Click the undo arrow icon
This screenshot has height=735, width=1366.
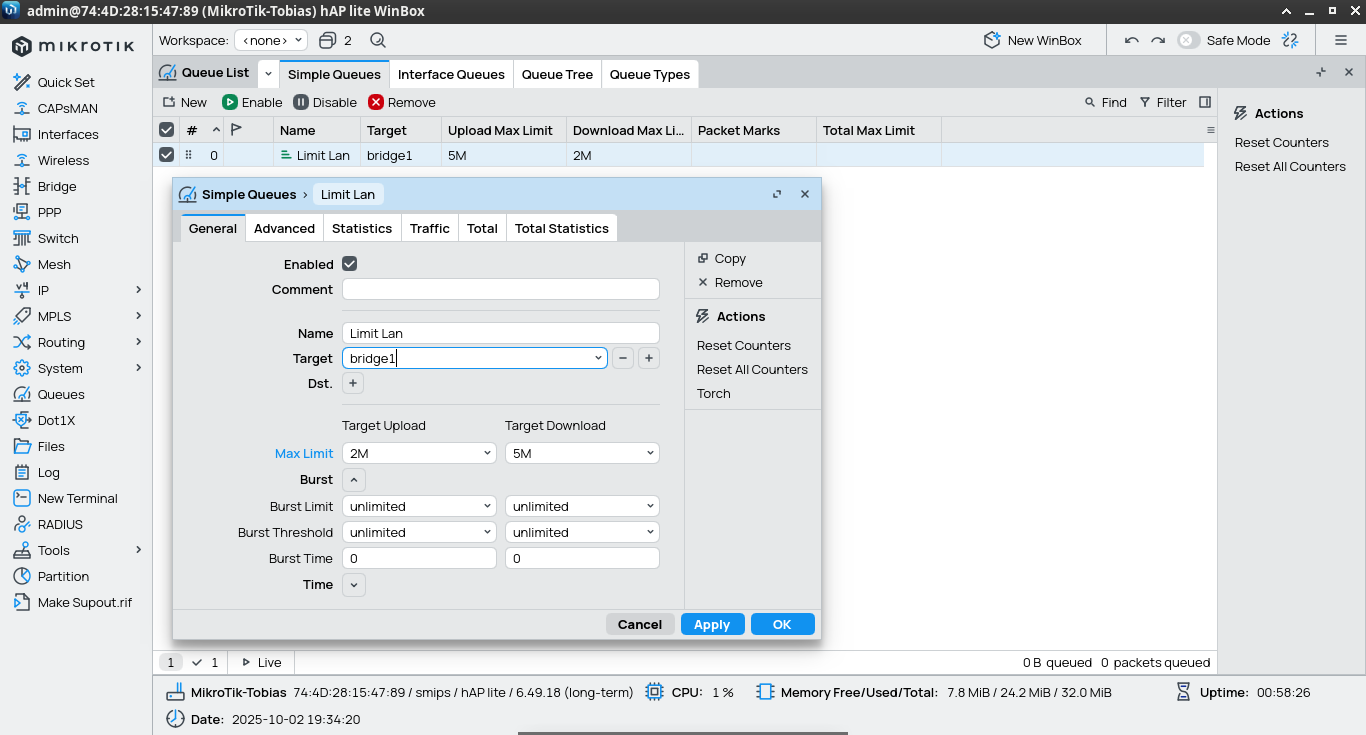1131,40
